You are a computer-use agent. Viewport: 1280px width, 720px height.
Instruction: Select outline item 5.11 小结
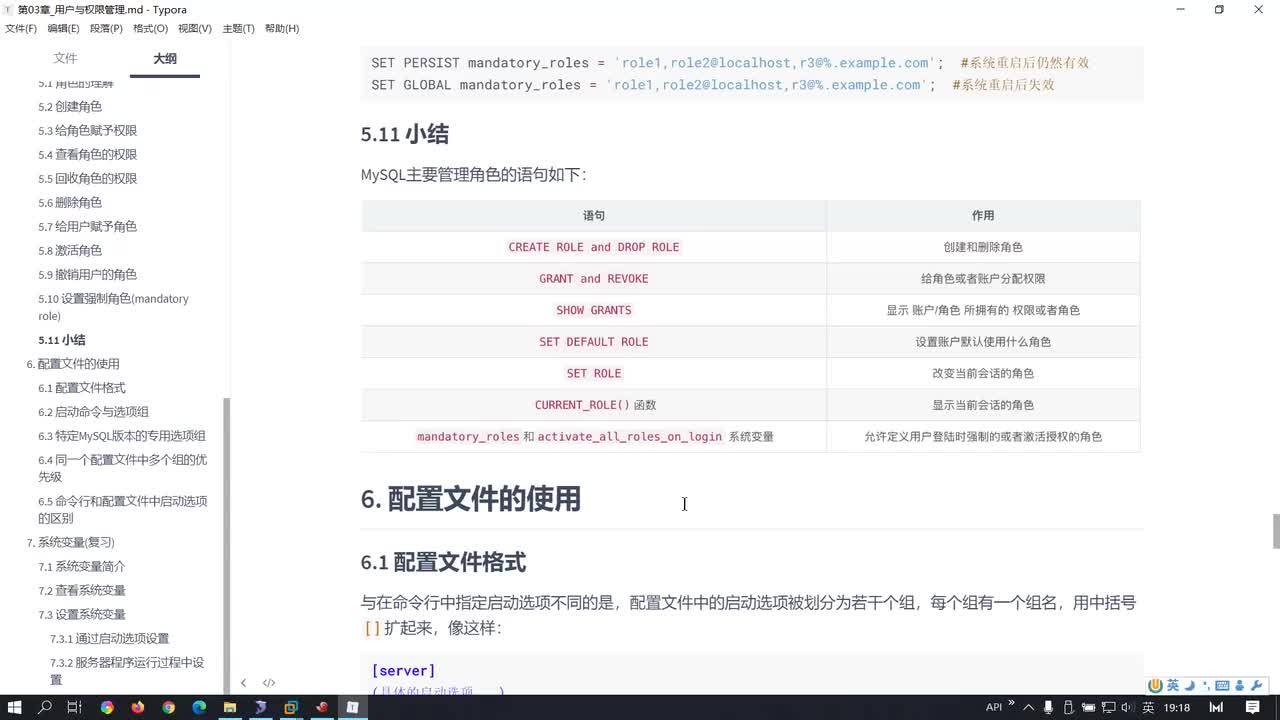pyautogui.click(x=62, y=340)
